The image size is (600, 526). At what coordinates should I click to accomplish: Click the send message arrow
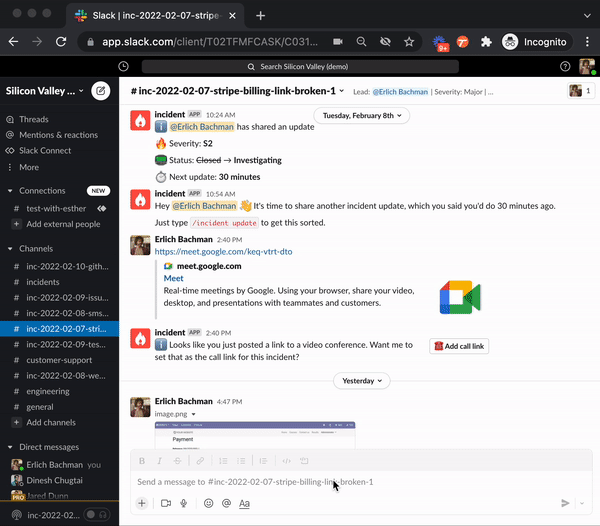pyautogui.click(x=565, y=503)
